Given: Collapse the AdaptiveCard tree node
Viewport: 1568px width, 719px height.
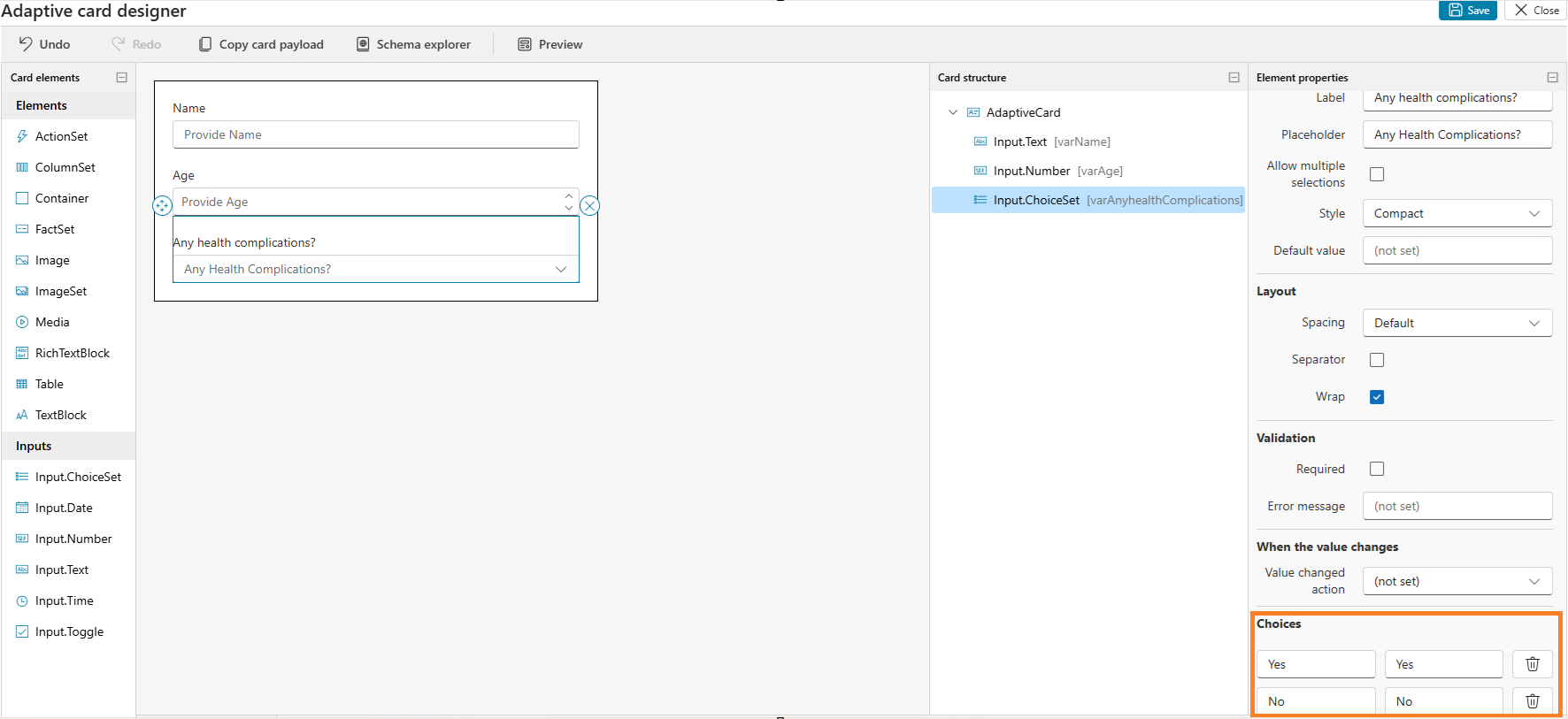Looking at the screenshot, I should (x=953, y=112).
